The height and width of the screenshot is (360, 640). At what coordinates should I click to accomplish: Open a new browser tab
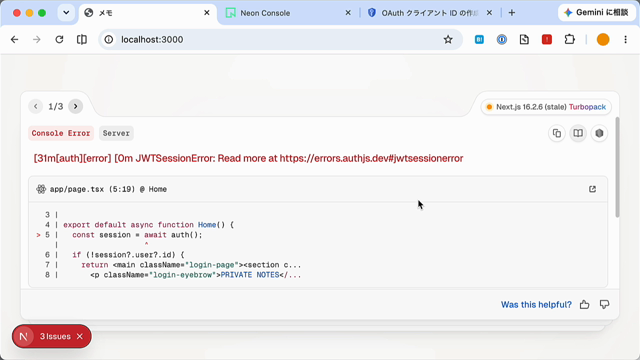pyautogui.click(x=512, y=13)
